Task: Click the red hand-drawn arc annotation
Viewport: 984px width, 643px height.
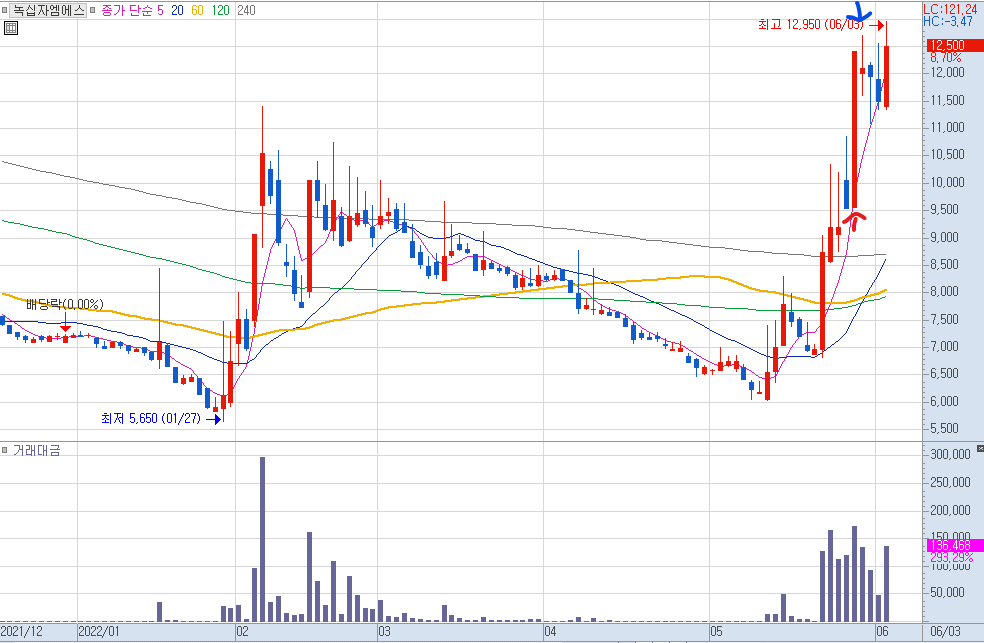Action: pyautogui.click(x=854, y=219)
